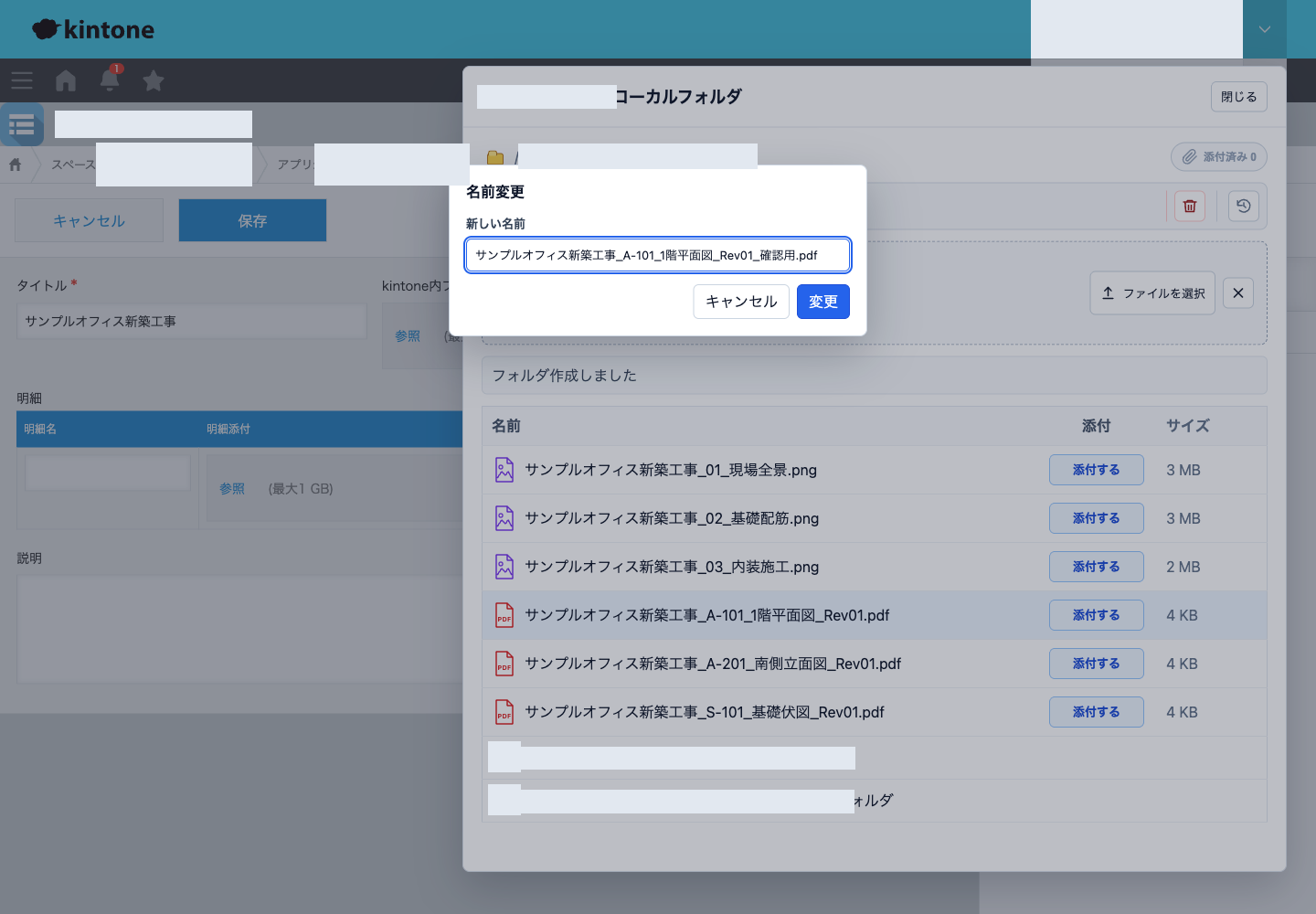
Task: Click the タイトル input field
Action: click(192, 322)
